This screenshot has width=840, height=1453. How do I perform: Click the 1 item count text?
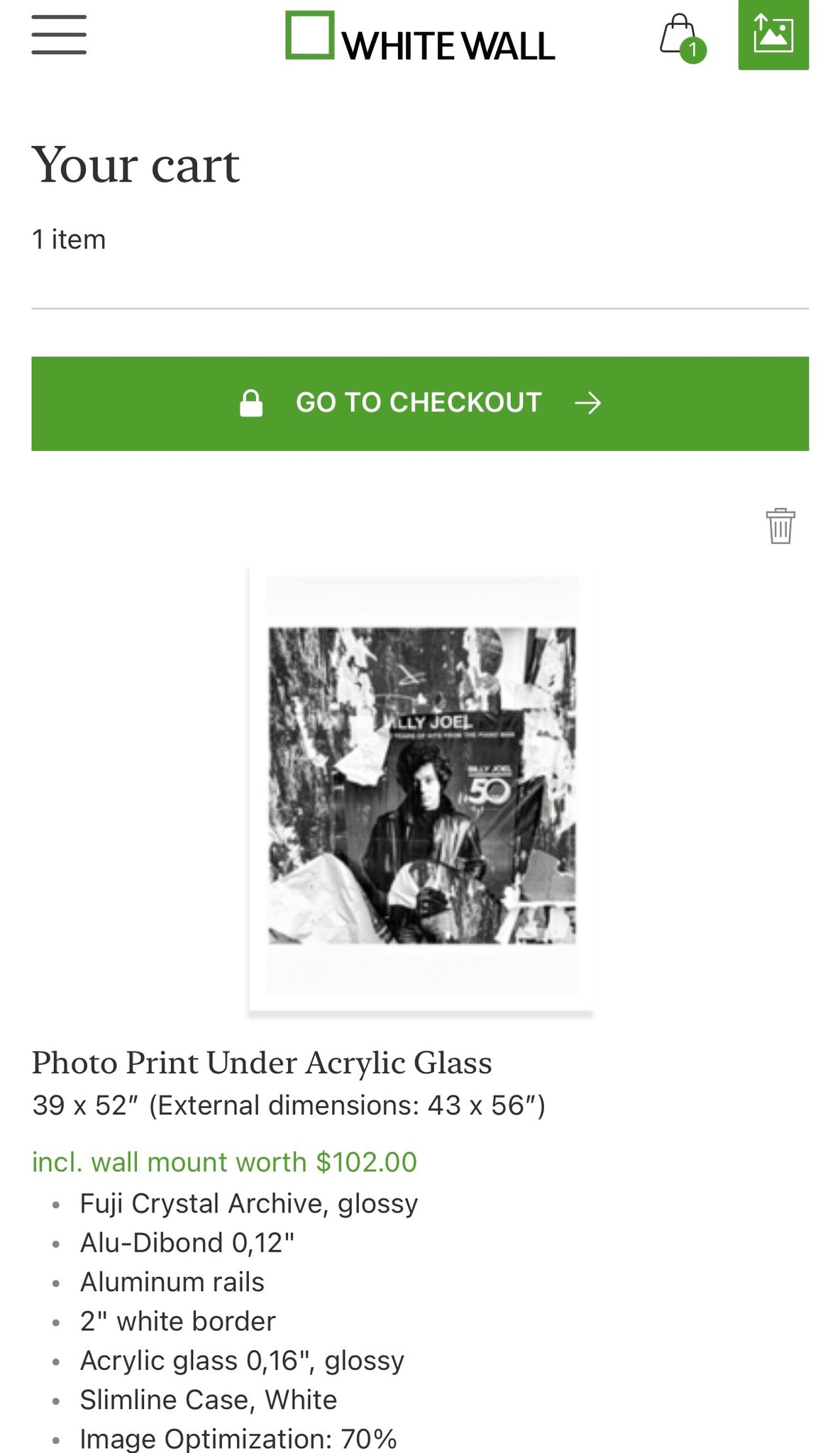click(69, 240)
